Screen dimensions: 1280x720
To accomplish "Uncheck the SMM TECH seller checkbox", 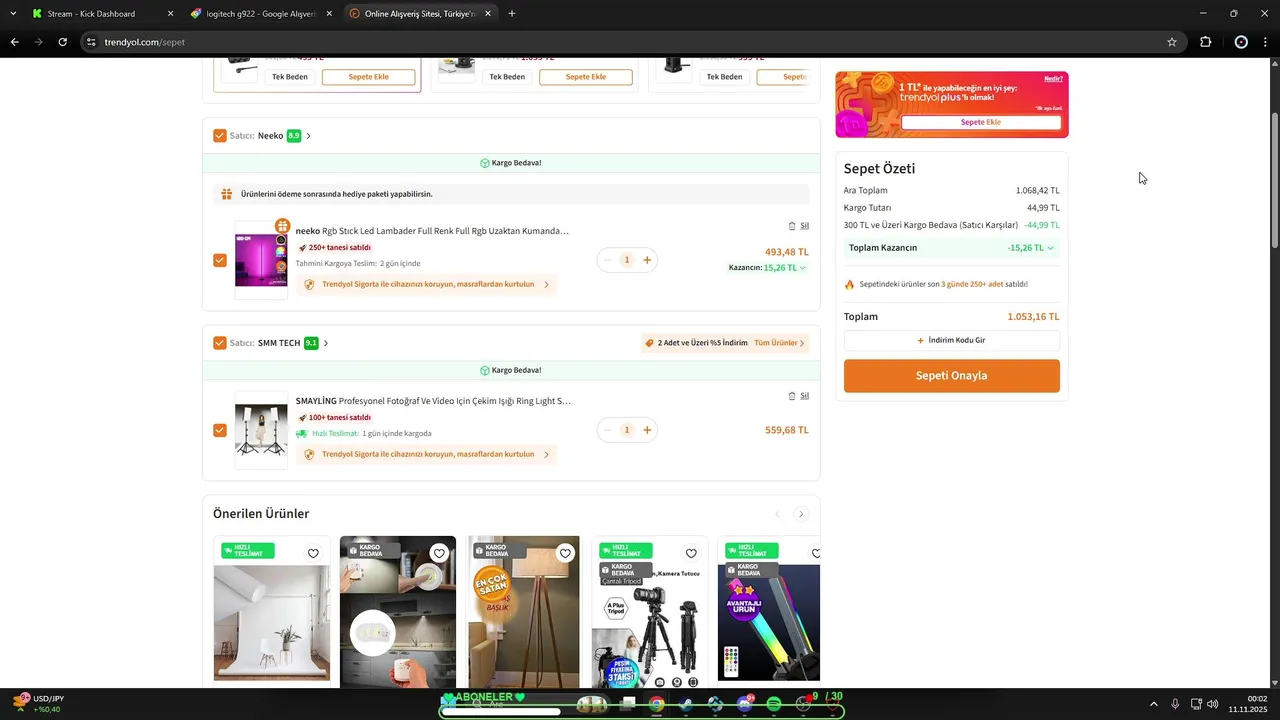I will click(x=220, y=343).
